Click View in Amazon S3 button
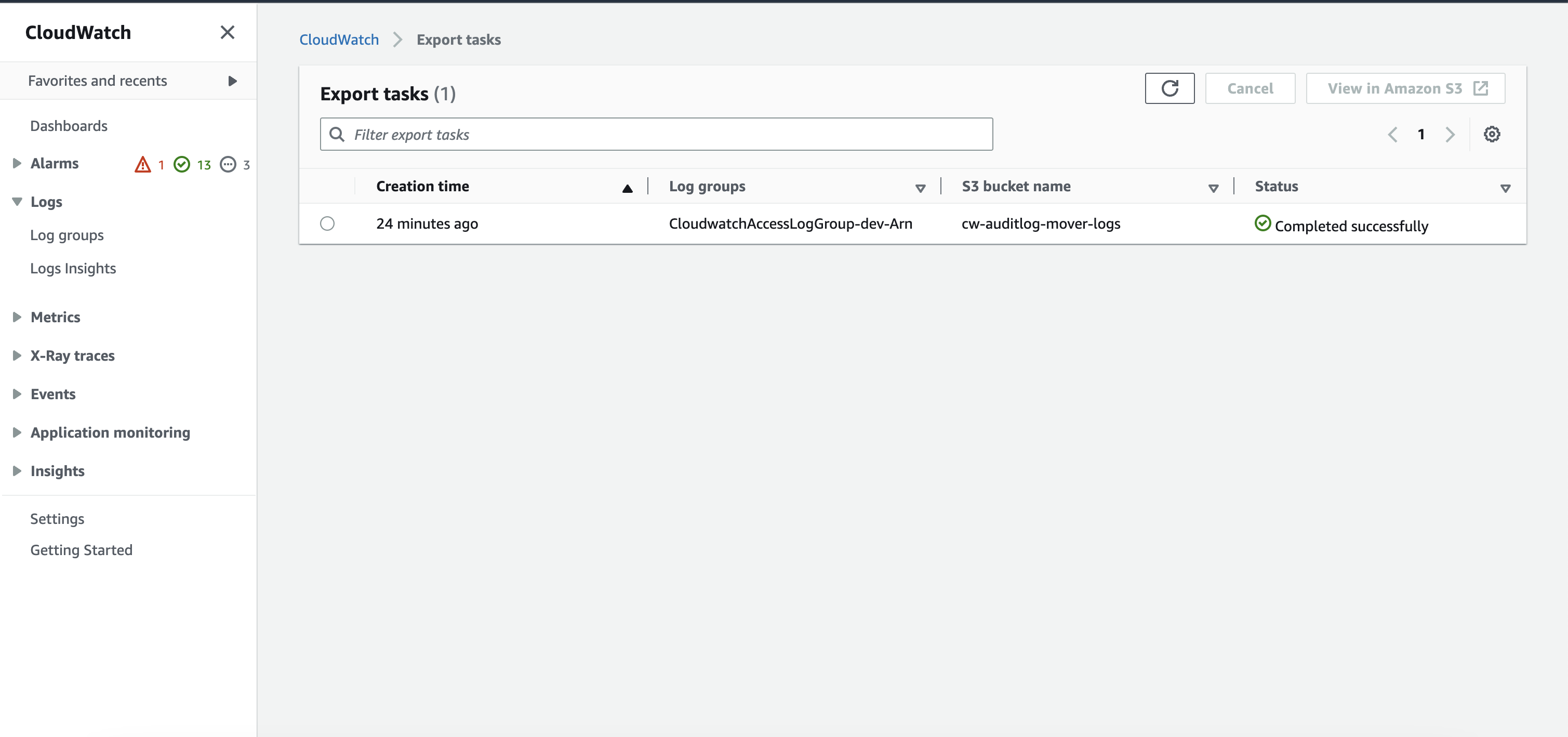Viewport: 1568px width, 737px height. (x=1405, y=88)
